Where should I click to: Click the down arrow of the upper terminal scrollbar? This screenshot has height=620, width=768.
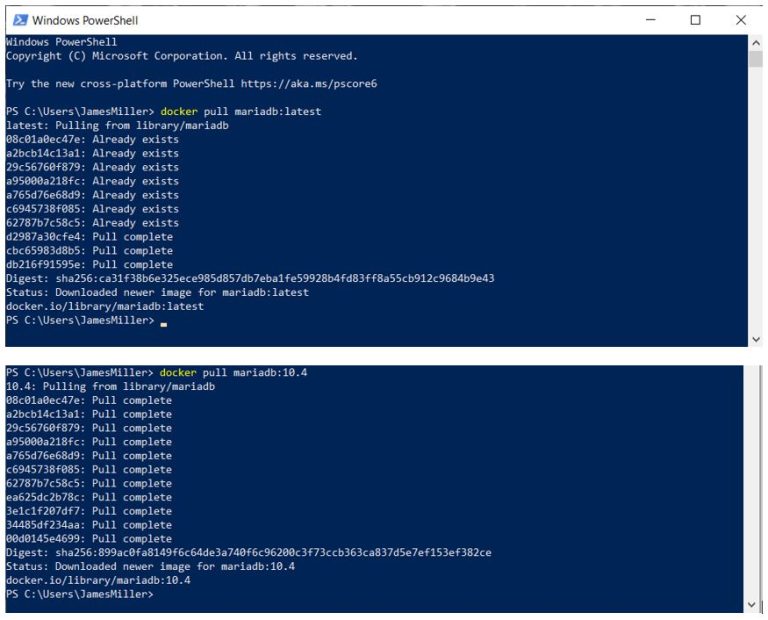[x=755, y=339]
